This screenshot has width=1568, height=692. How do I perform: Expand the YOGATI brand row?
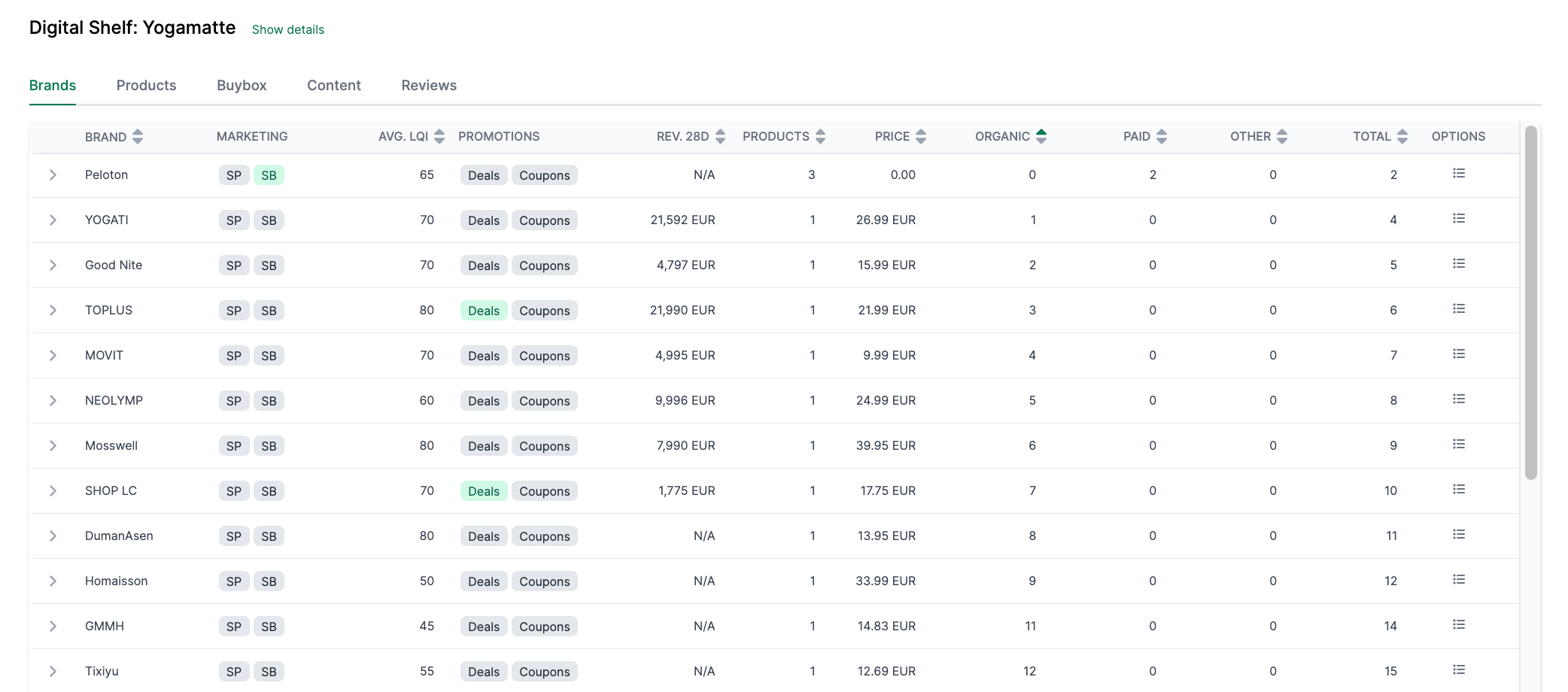[x=53, y=220]
